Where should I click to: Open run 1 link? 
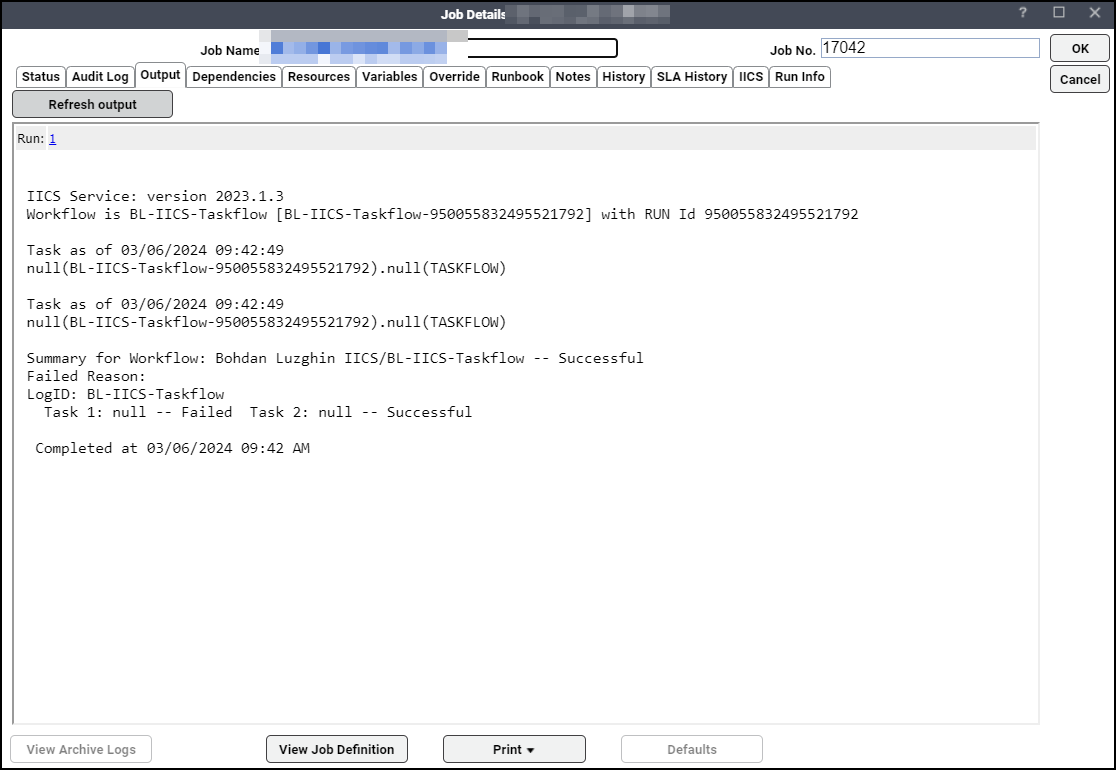(53, 139)
